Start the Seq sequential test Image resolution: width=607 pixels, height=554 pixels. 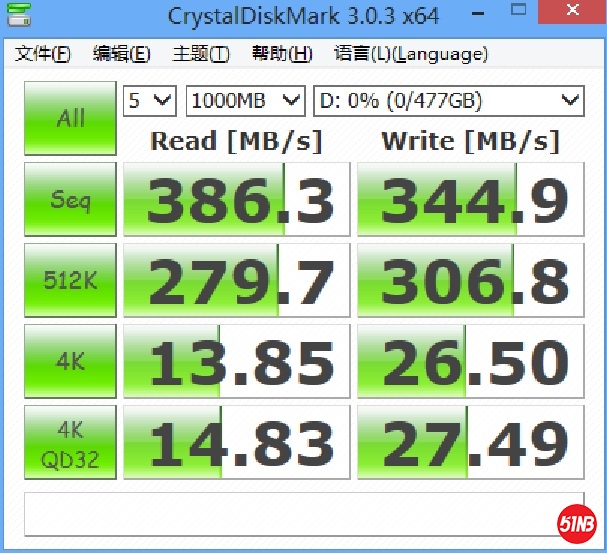(x=70, y=200)
